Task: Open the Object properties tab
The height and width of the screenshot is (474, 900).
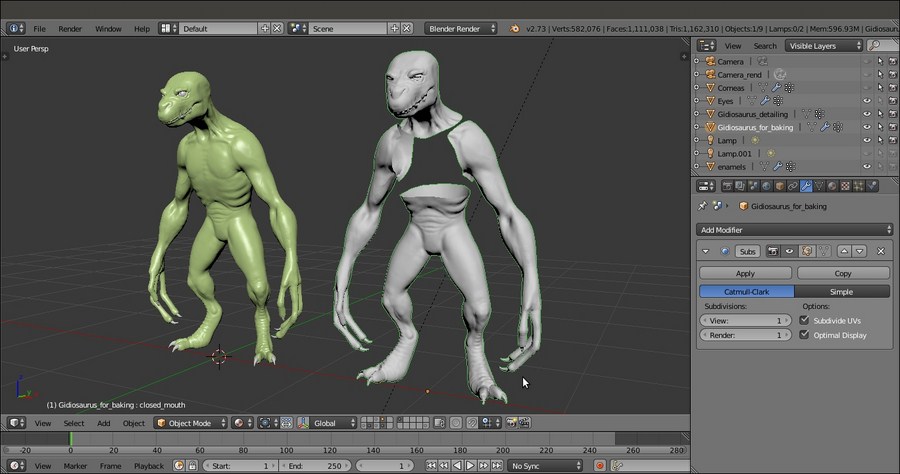Action: tap(779, 186)
